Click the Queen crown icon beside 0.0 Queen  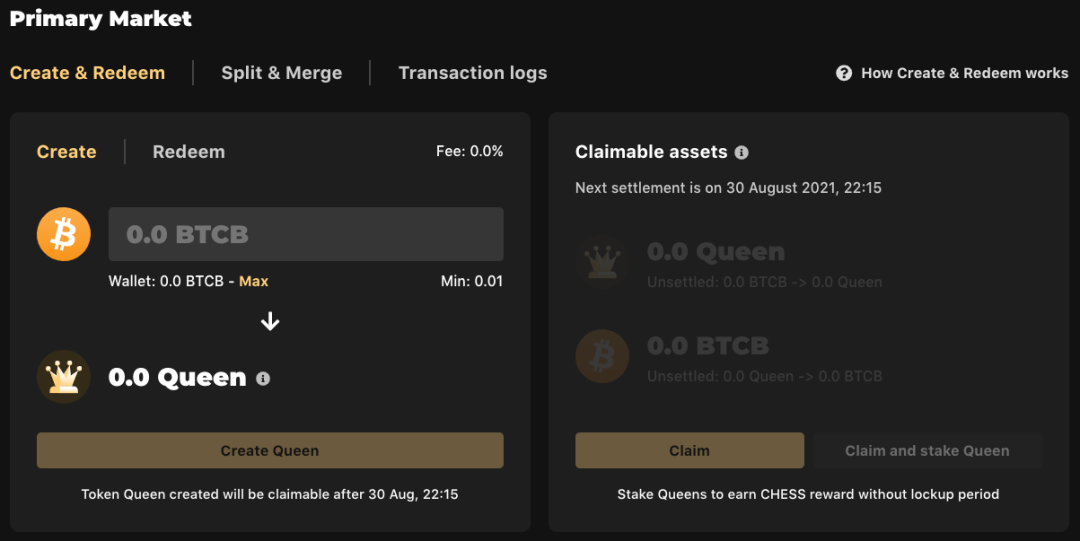(63, 377)
